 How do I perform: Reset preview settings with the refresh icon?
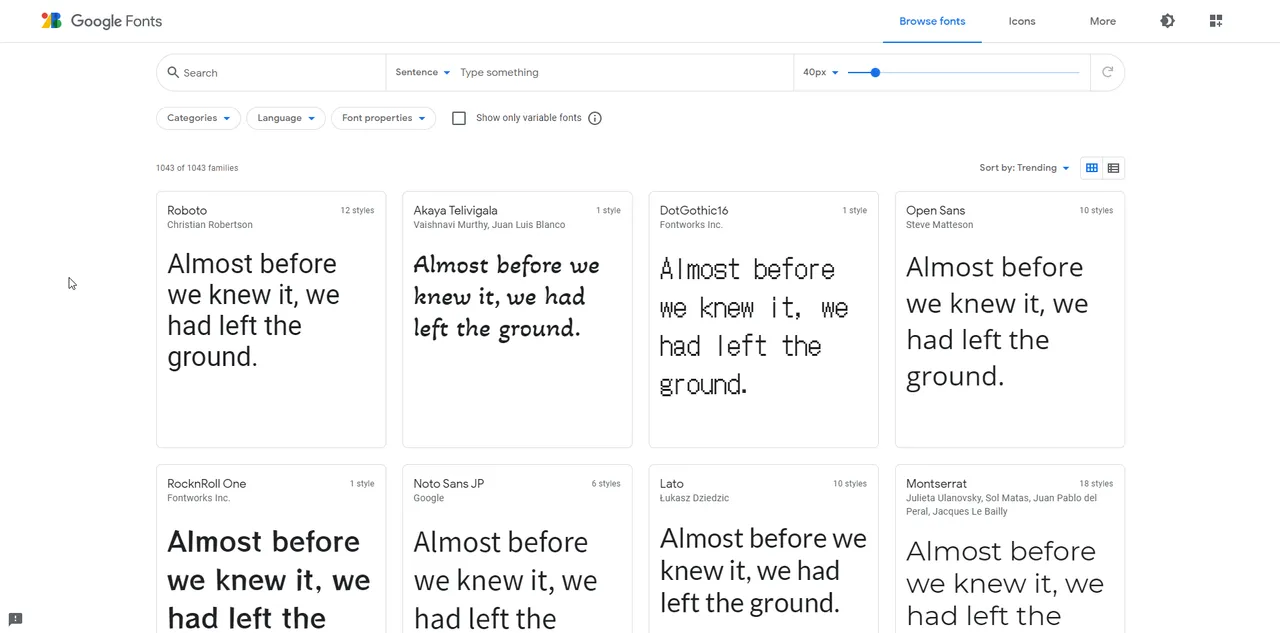click(1107, 72)
